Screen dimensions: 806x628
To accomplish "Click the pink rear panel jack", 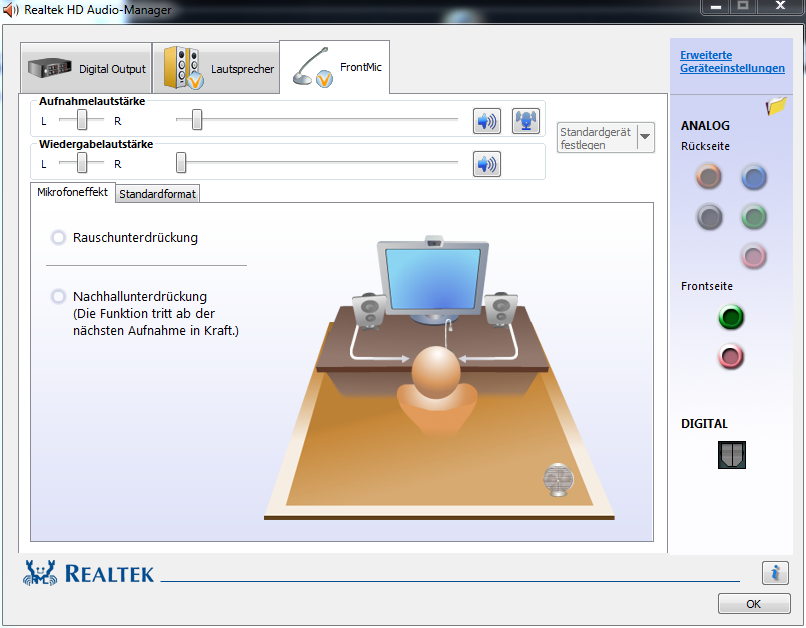I will click(754, 256).
